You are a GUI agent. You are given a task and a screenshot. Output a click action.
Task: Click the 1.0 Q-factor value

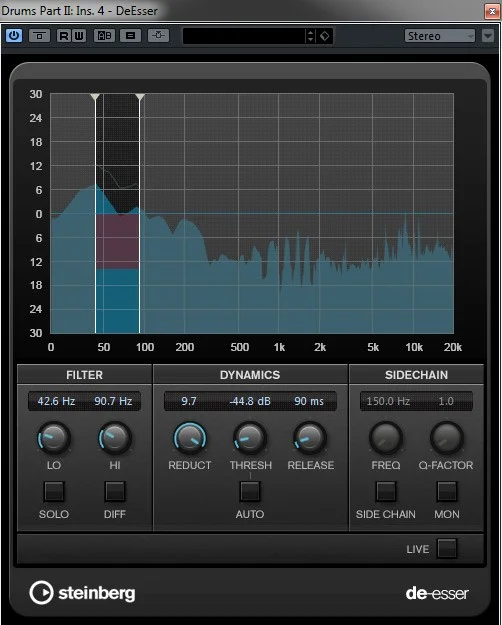[446, 401]
